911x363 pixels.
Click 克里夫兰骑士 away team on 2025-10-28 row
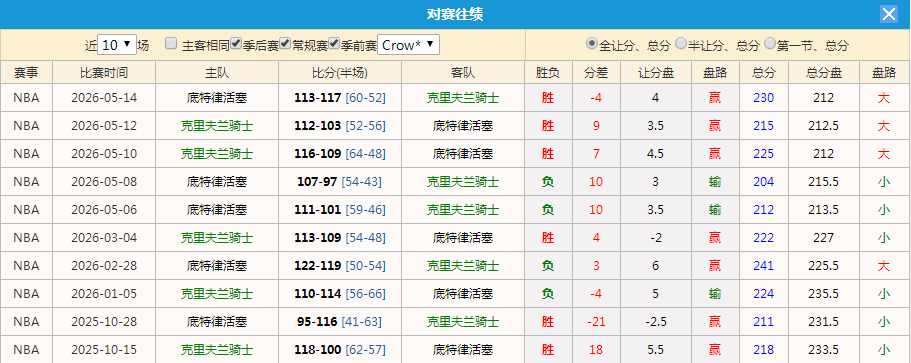(x=463, y=322)
